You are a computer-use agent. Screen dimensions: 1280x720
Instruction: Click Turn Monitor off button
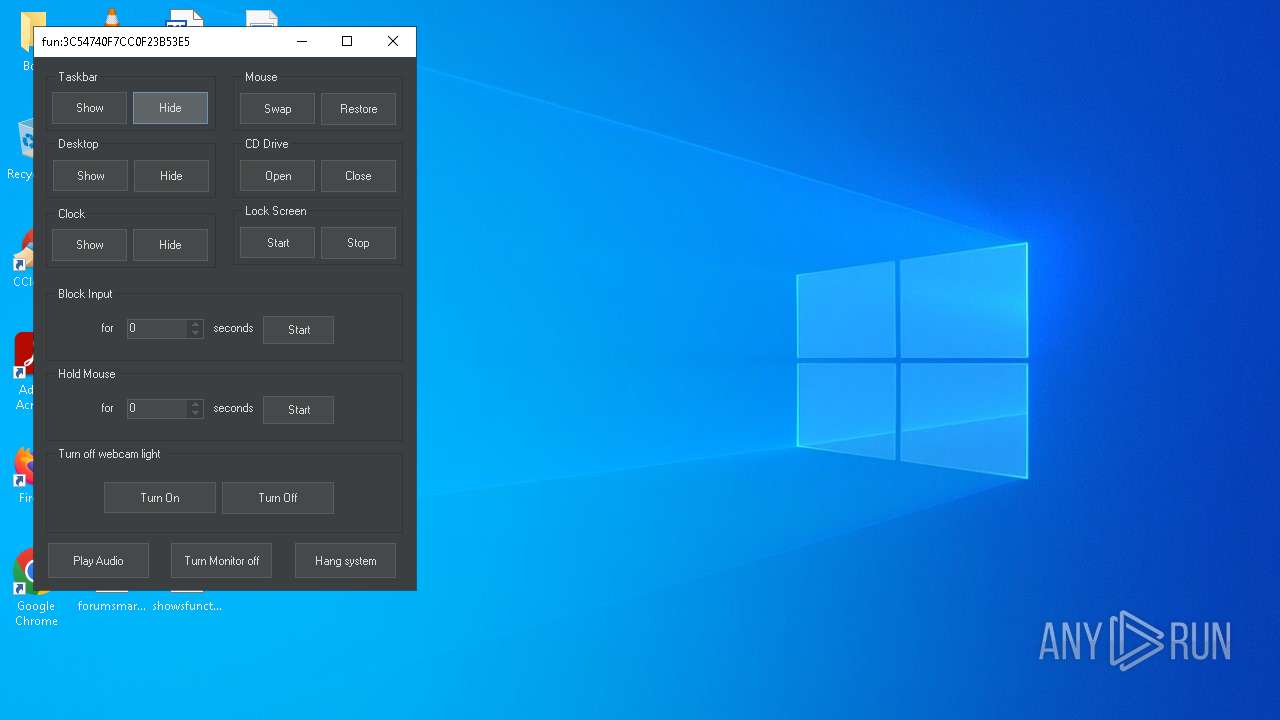coord(221,561)
